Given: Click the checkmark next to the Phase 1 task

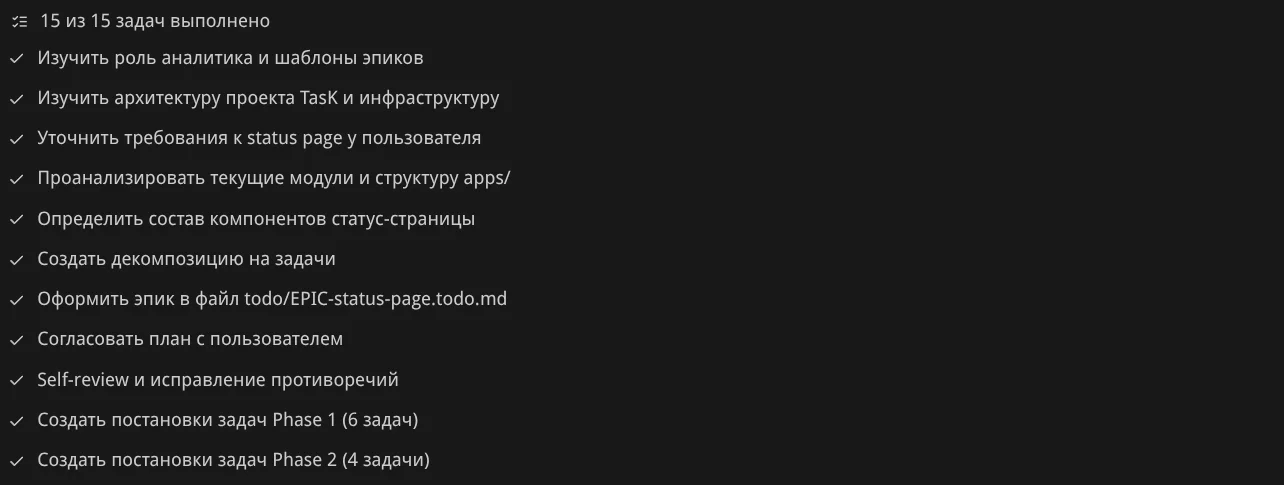Looking at the screenshot, I should click(17, 421).
